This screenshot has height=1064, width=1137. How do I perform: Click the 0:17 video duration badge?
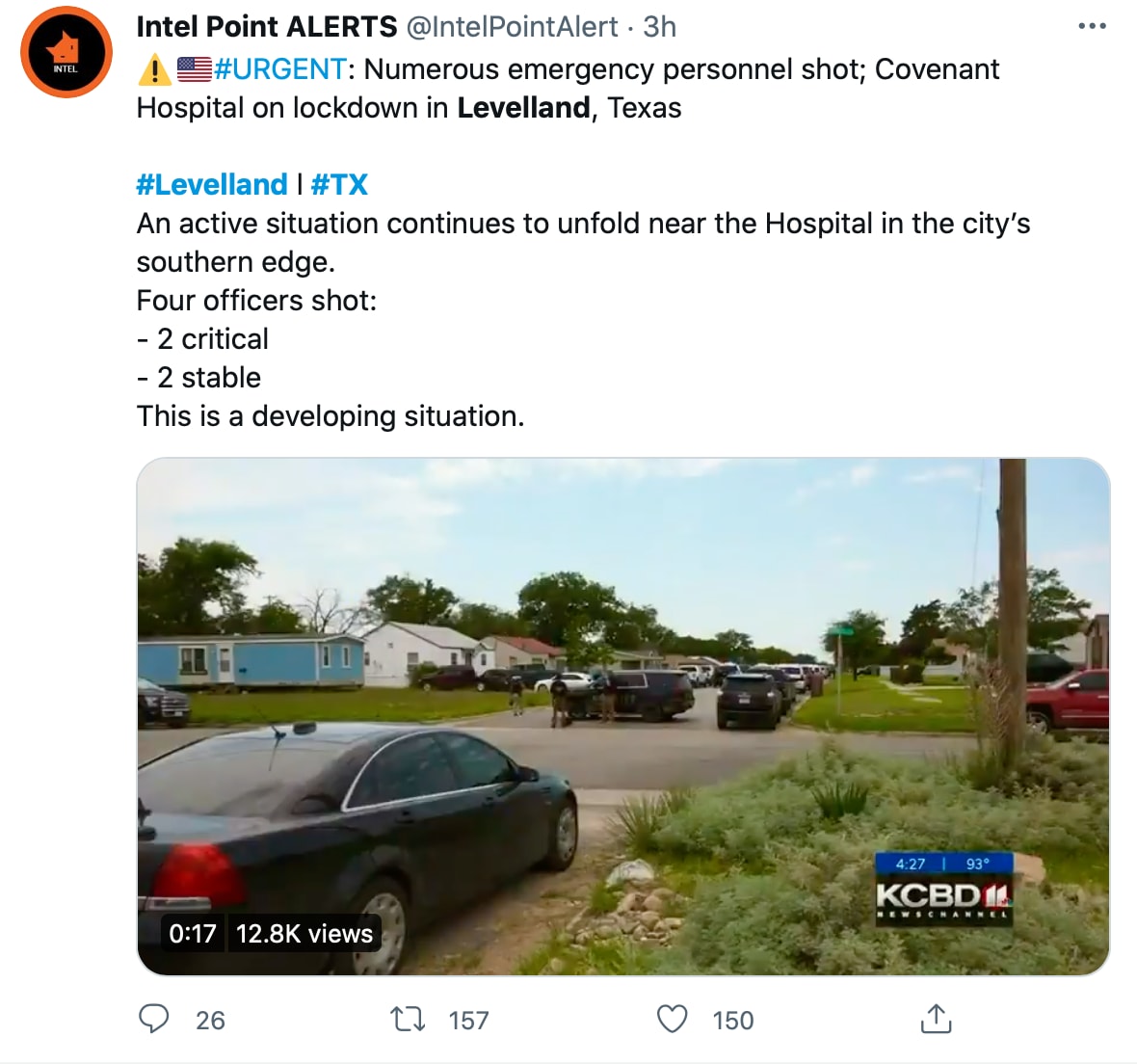point(193,934)
